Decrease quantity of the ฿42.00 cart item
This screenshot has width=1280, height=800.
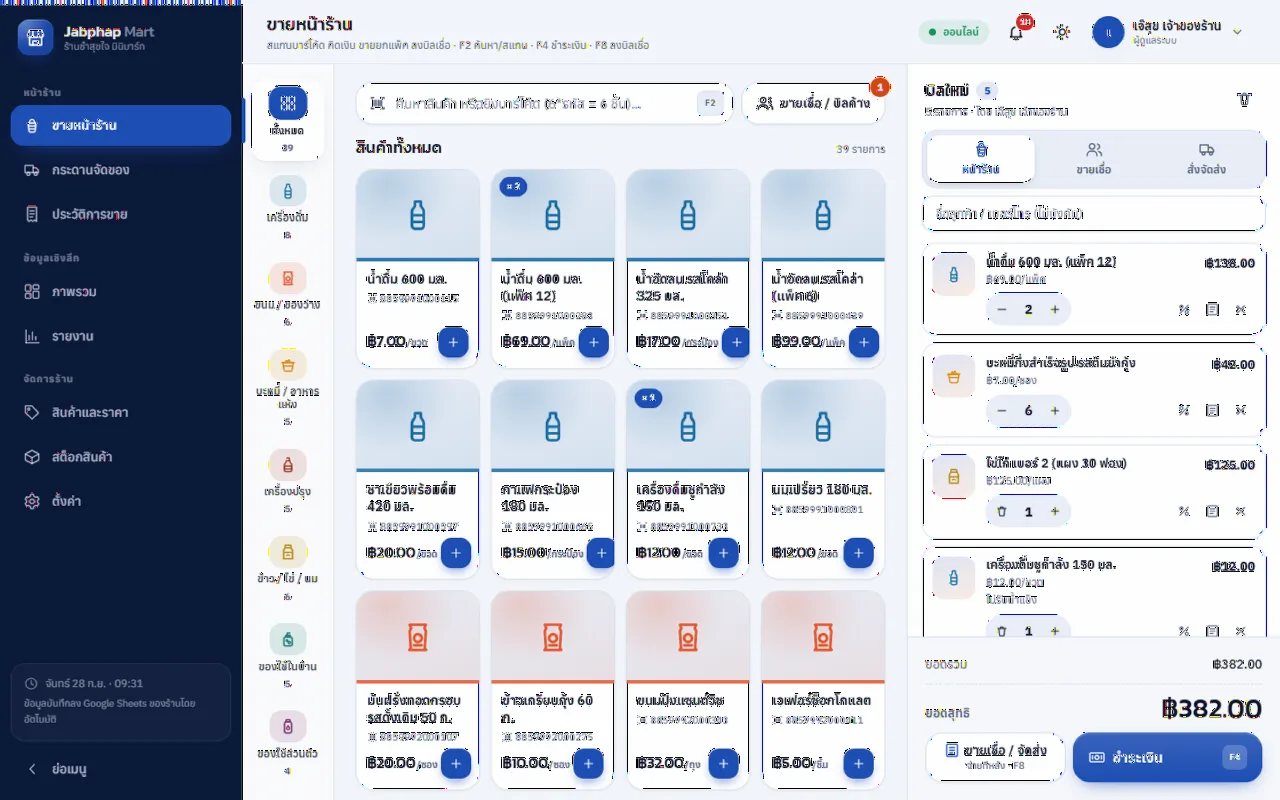click(x=1002, y=411)
